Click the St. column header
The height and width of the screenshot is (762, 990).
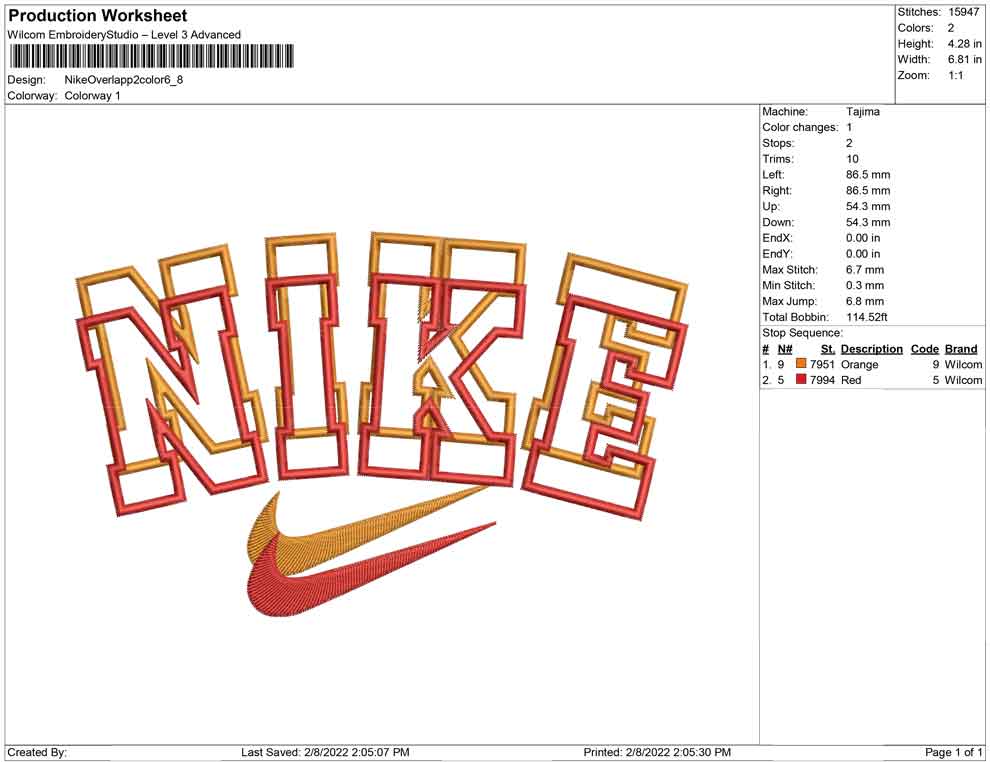click(828, 349)
